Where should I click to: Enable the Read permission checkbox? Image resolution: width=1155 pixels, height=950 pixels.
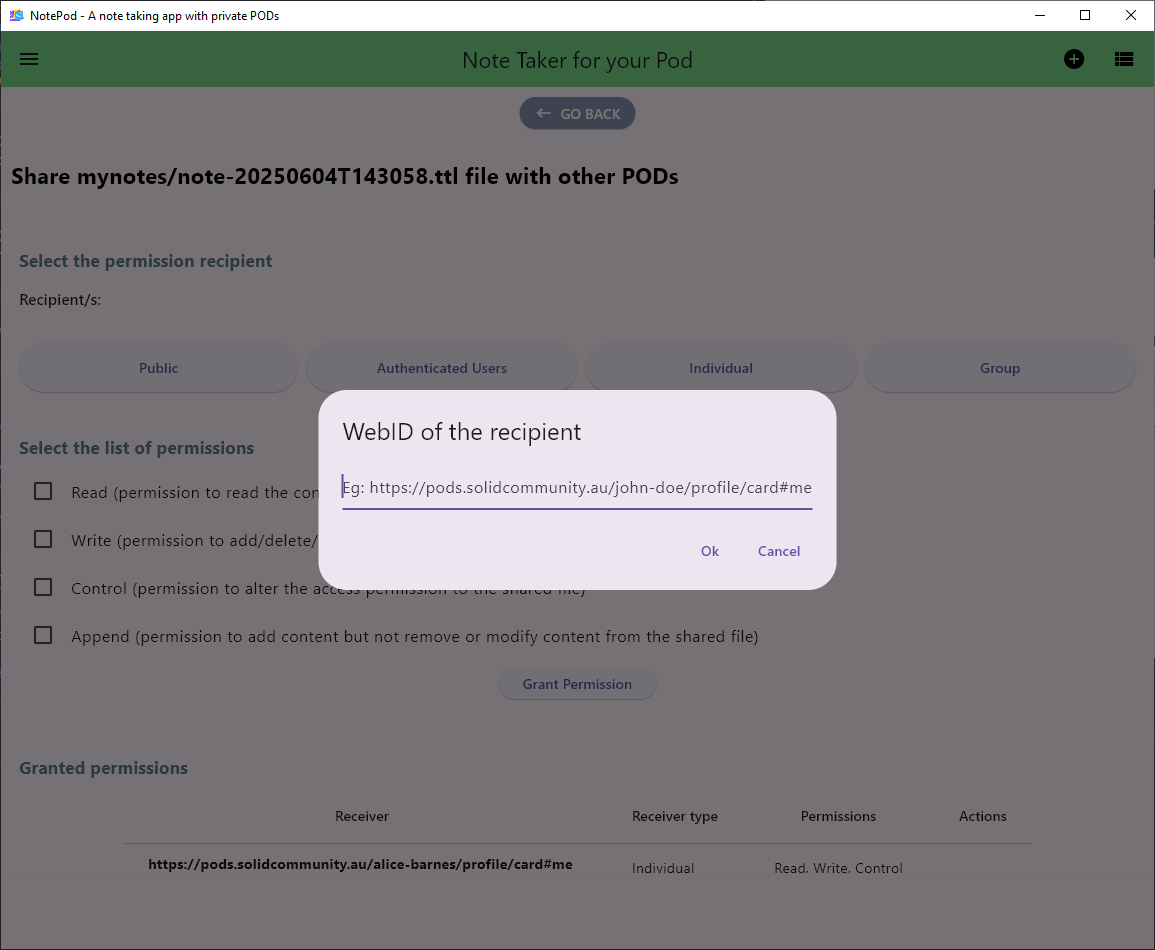(42, 491)
